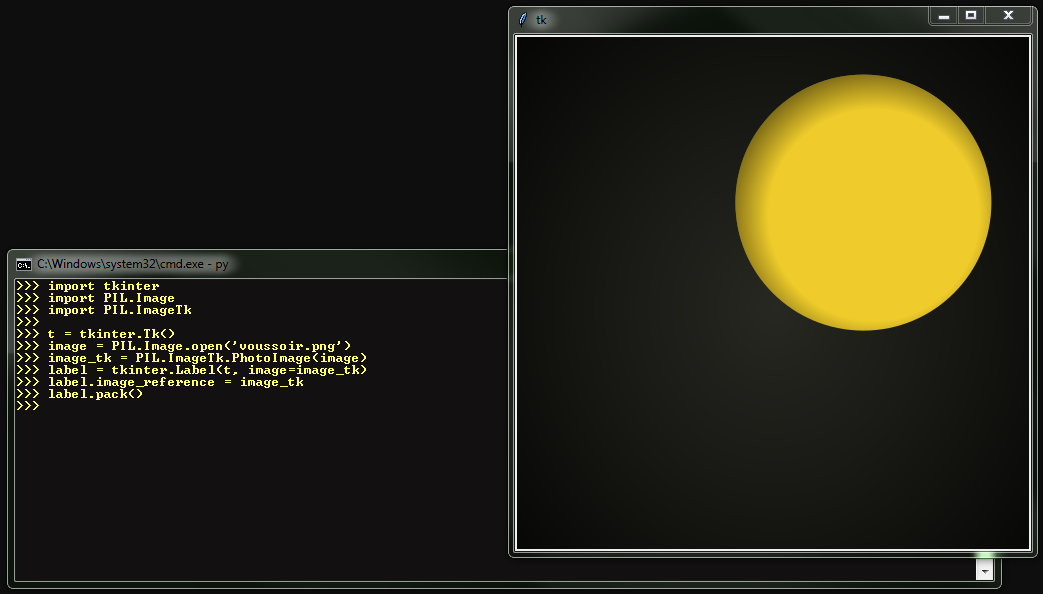The height and width of the screenshot is (594, 1043).
Task: Click the "label.pack()" line
Action: coord(95,394)
